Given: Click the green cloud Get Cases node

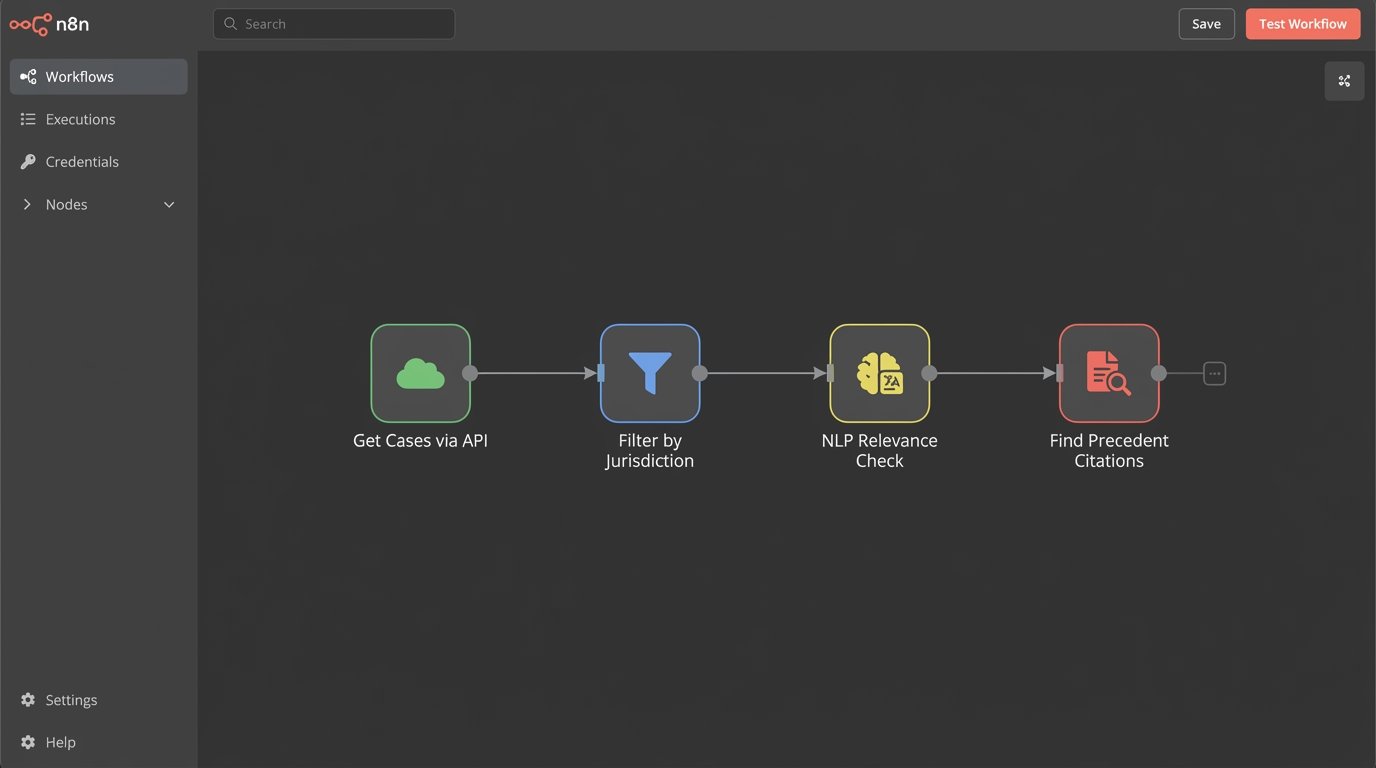Looking at the screenshot, I should [x=420, y=373].
